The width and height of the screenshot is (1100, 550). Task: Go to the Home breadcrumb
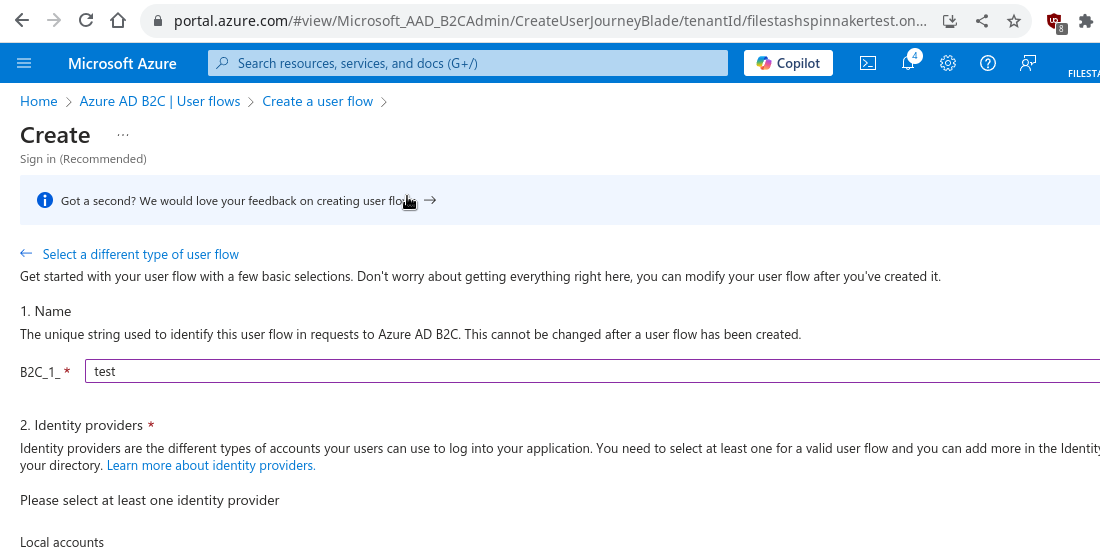(39, 102)
